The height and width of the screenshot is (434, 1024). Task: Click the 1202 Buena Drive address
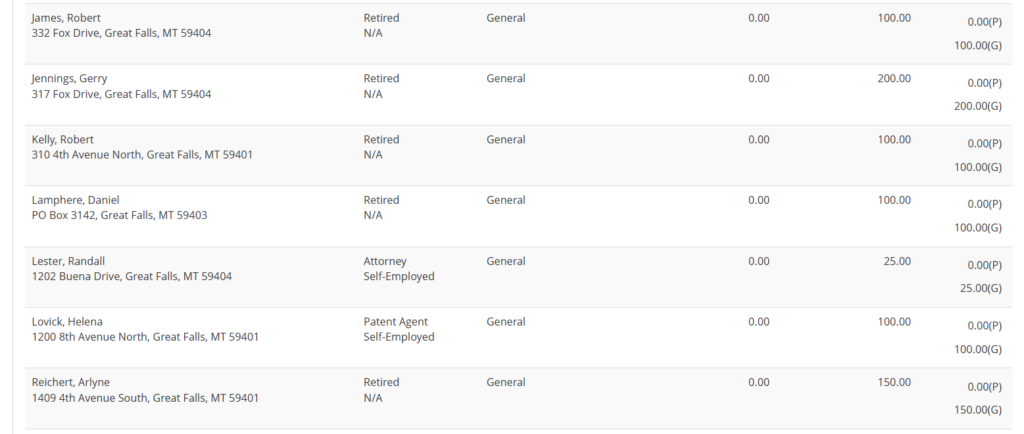click(x=131, y=276)
